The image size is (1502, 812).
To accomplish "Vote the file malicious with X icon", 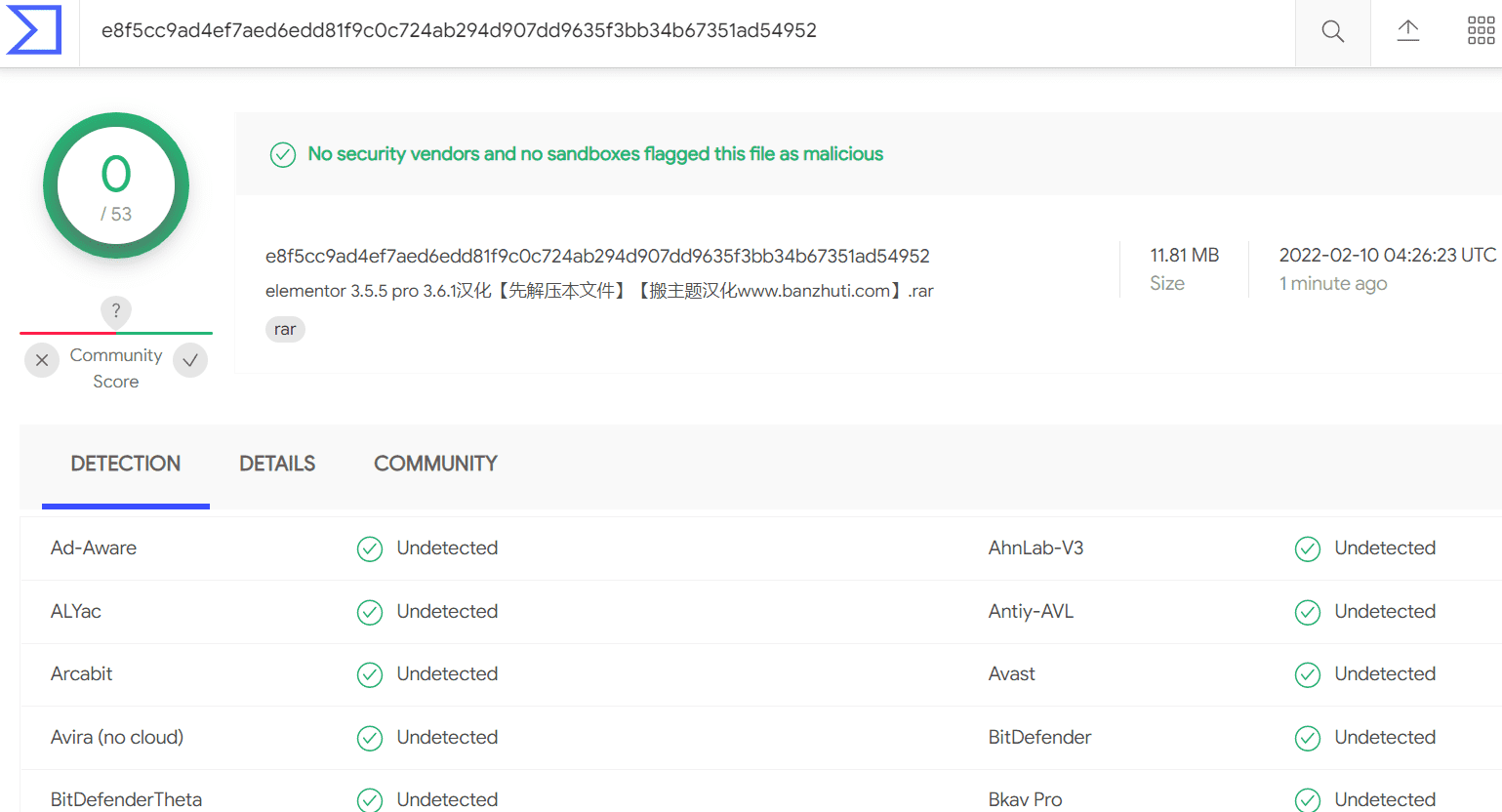I will pyautogui.click(x=42, y=360).
